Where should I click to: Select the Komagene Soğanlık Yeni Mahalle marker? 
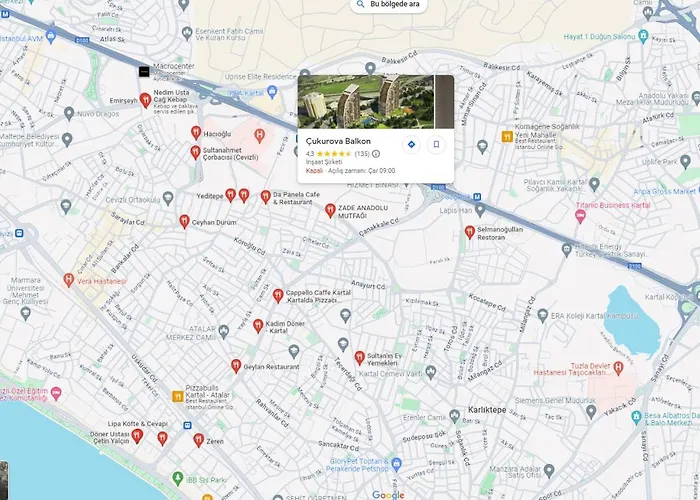tap(507, 136)
